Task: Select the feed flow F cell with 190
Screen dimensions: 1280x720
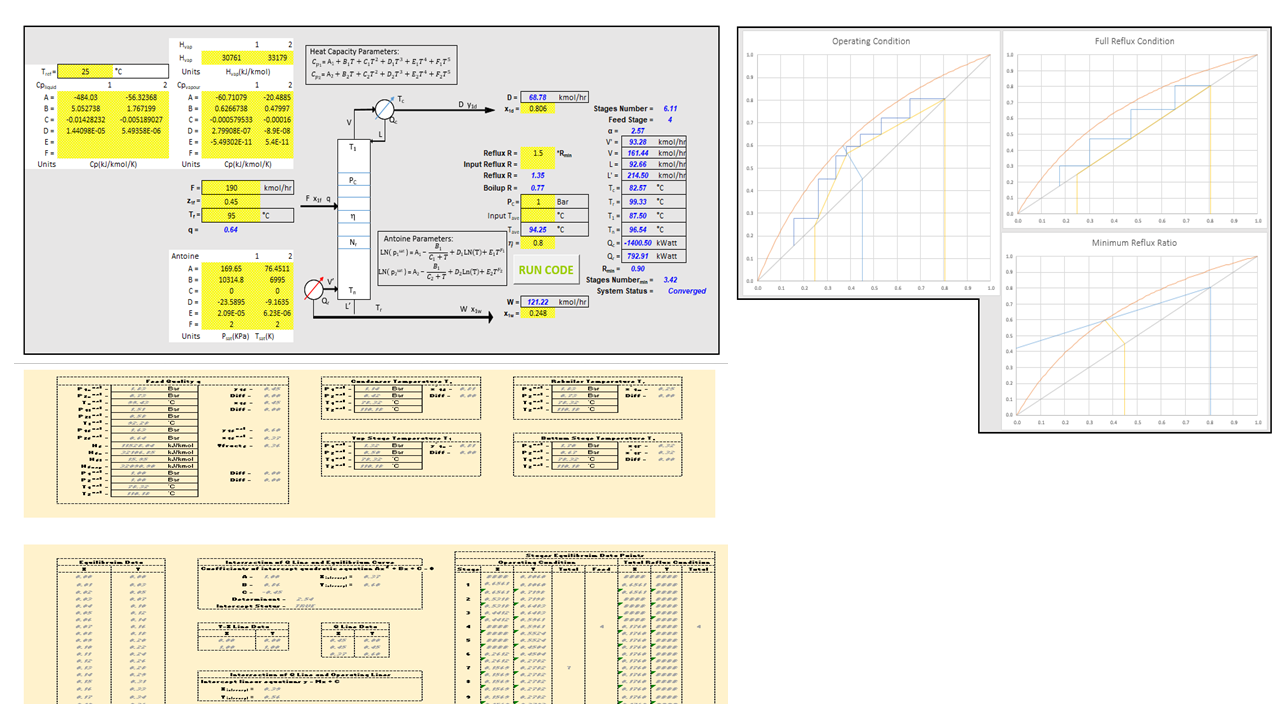Action: click(228, 187)
